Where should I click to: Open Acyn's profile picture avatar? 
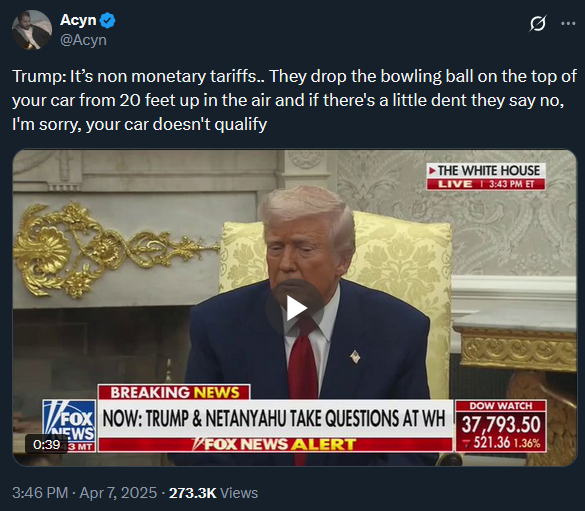(32, 30)
